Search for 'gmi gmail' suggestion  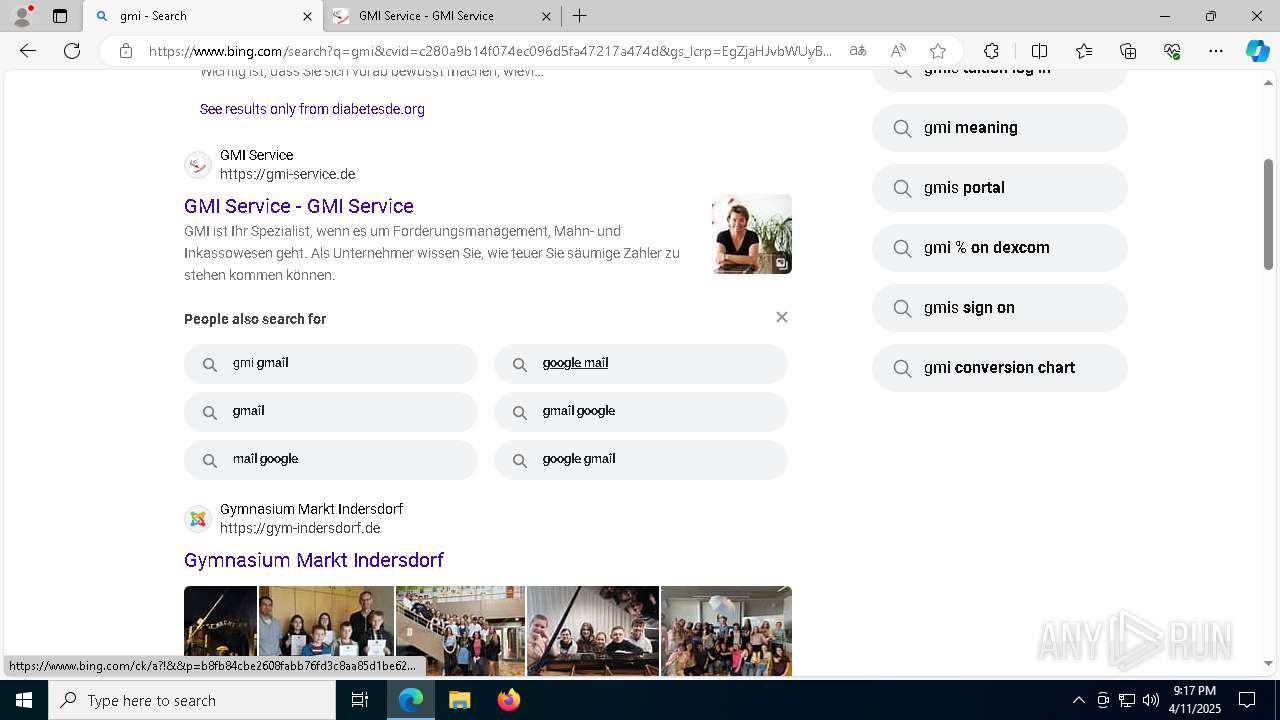[x=331, y=364]
